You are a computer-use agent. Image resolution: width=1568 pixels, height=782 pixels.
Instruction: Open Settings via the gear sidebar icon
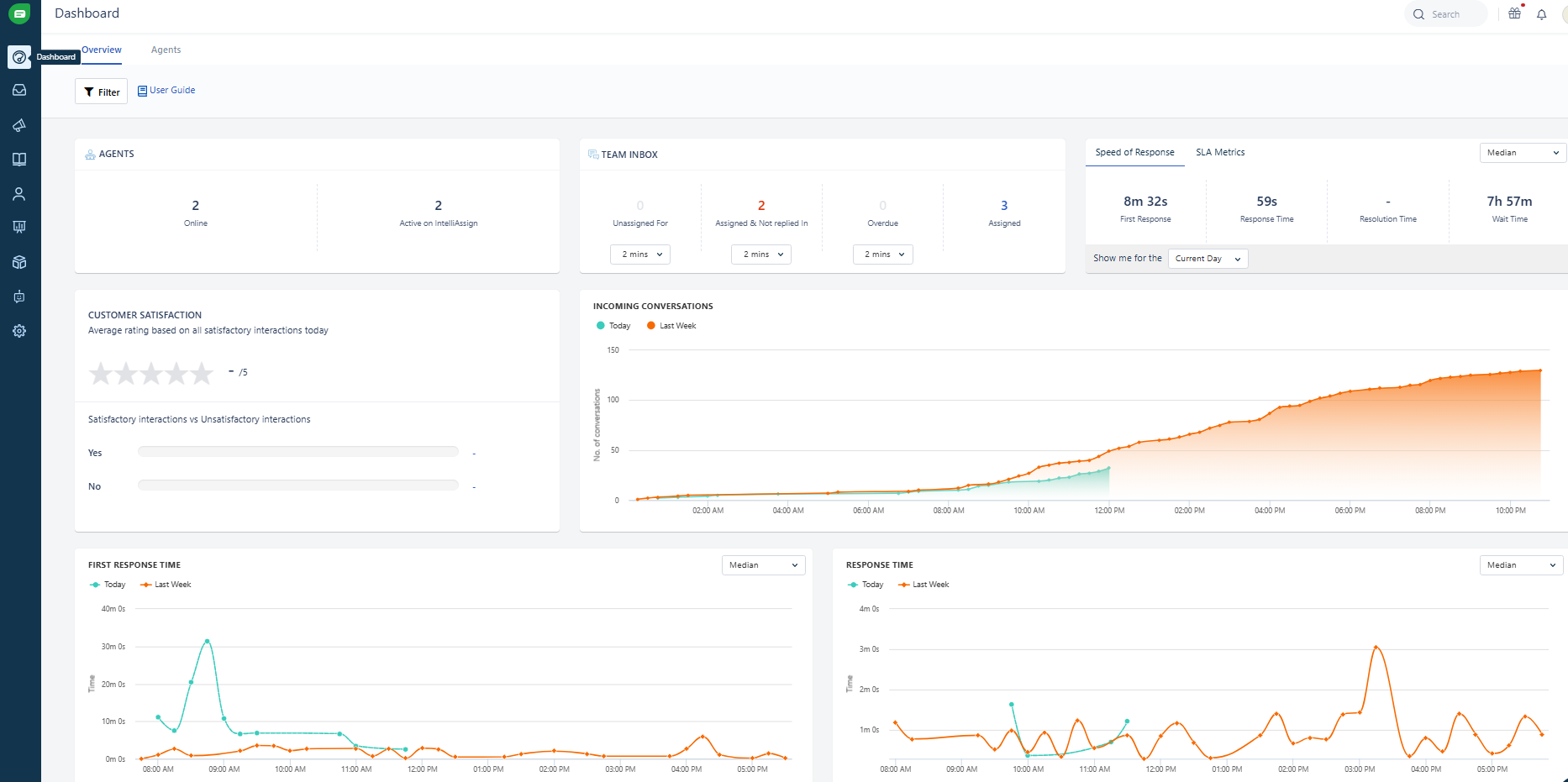pos(19,331)
